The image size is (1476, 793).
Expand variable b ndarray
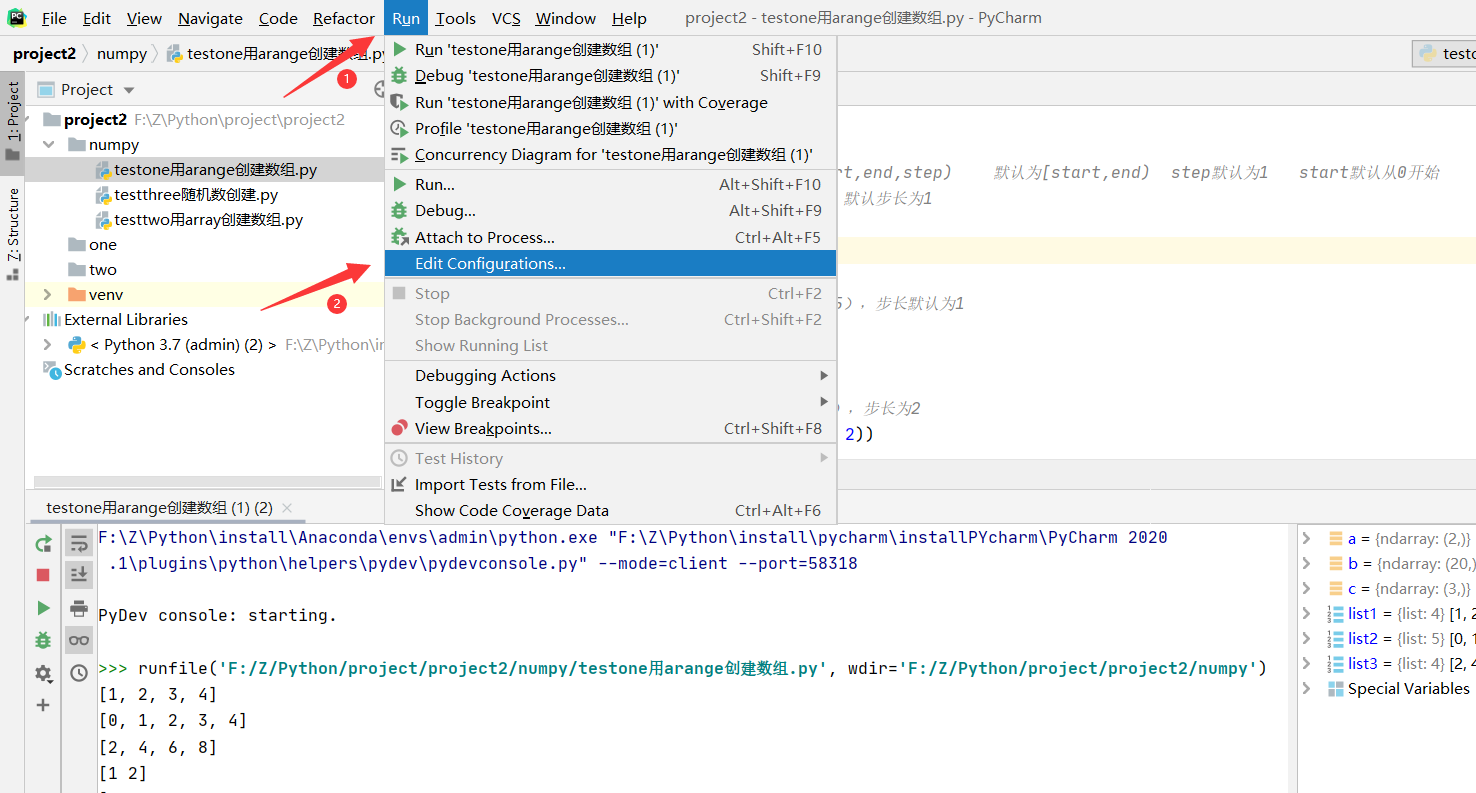pos(1306,563)
